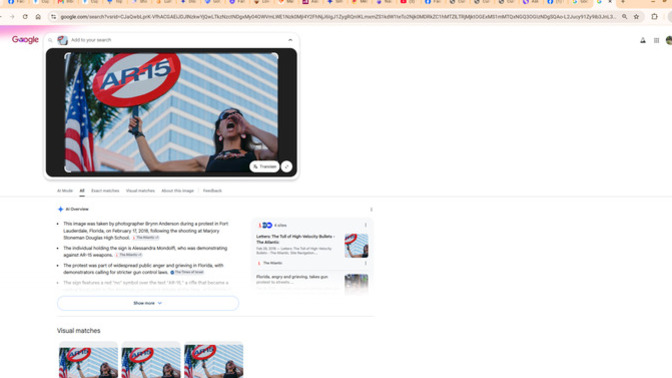
Task: Click the Translate button on the image
Action: pyautogui.click(x=264, y=166)
